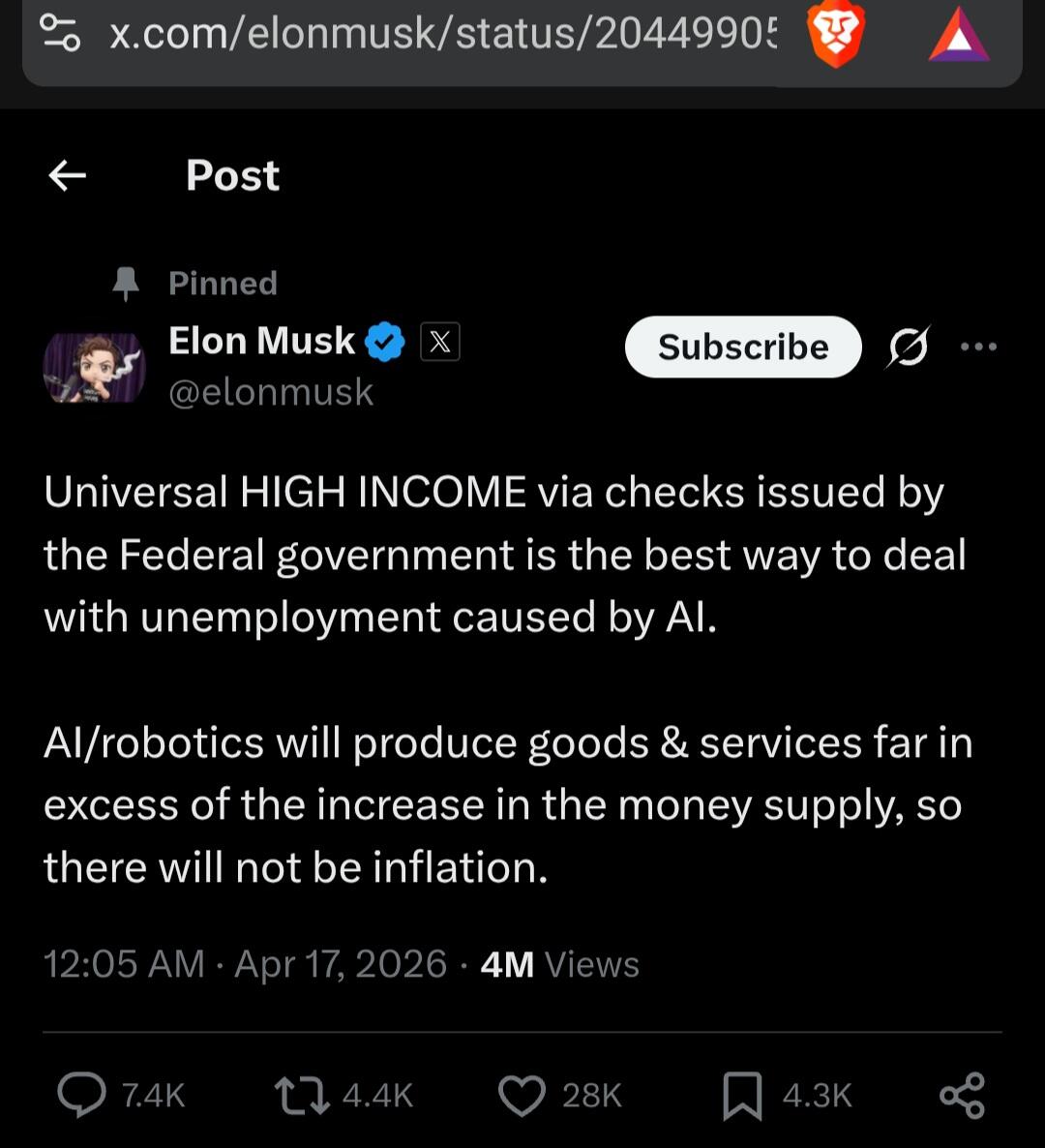Tap the share icon
This screenshot has width=1045, height=1148.
[x=962, y=1095]
